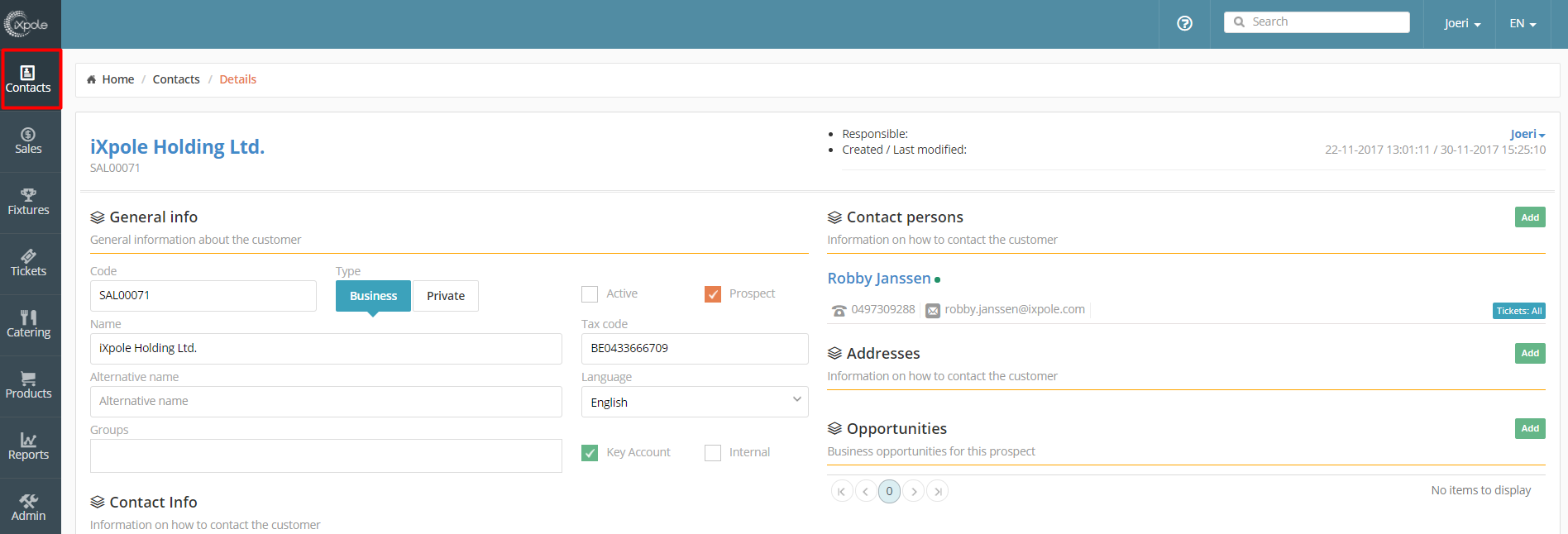The height and width of the screenshot is (534, 1568).
Task: Open the EN language menu
Action: [1523, 23]
